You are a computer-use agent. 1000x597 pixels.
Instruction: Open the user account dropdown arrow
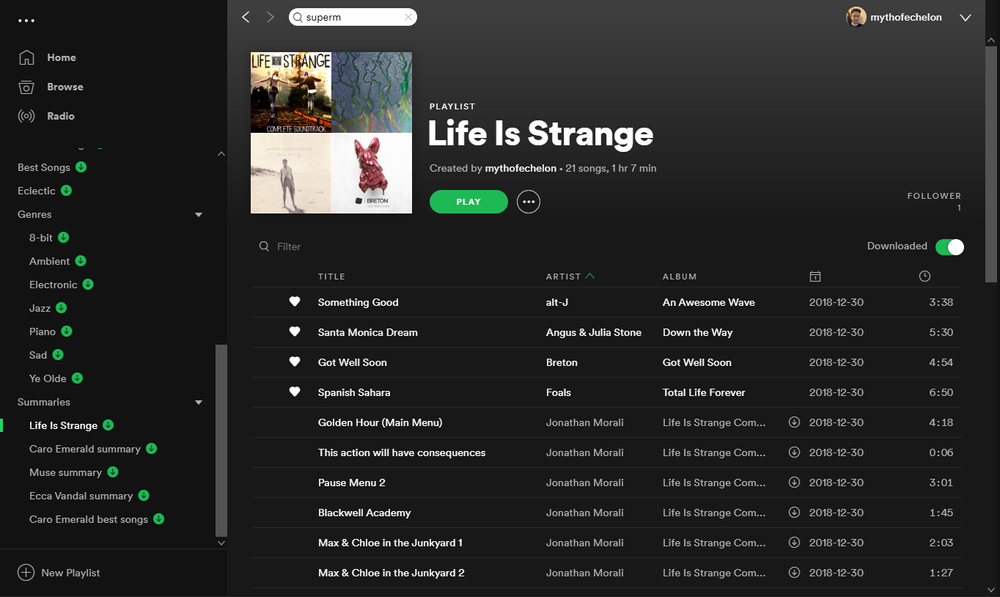[966, 18]
